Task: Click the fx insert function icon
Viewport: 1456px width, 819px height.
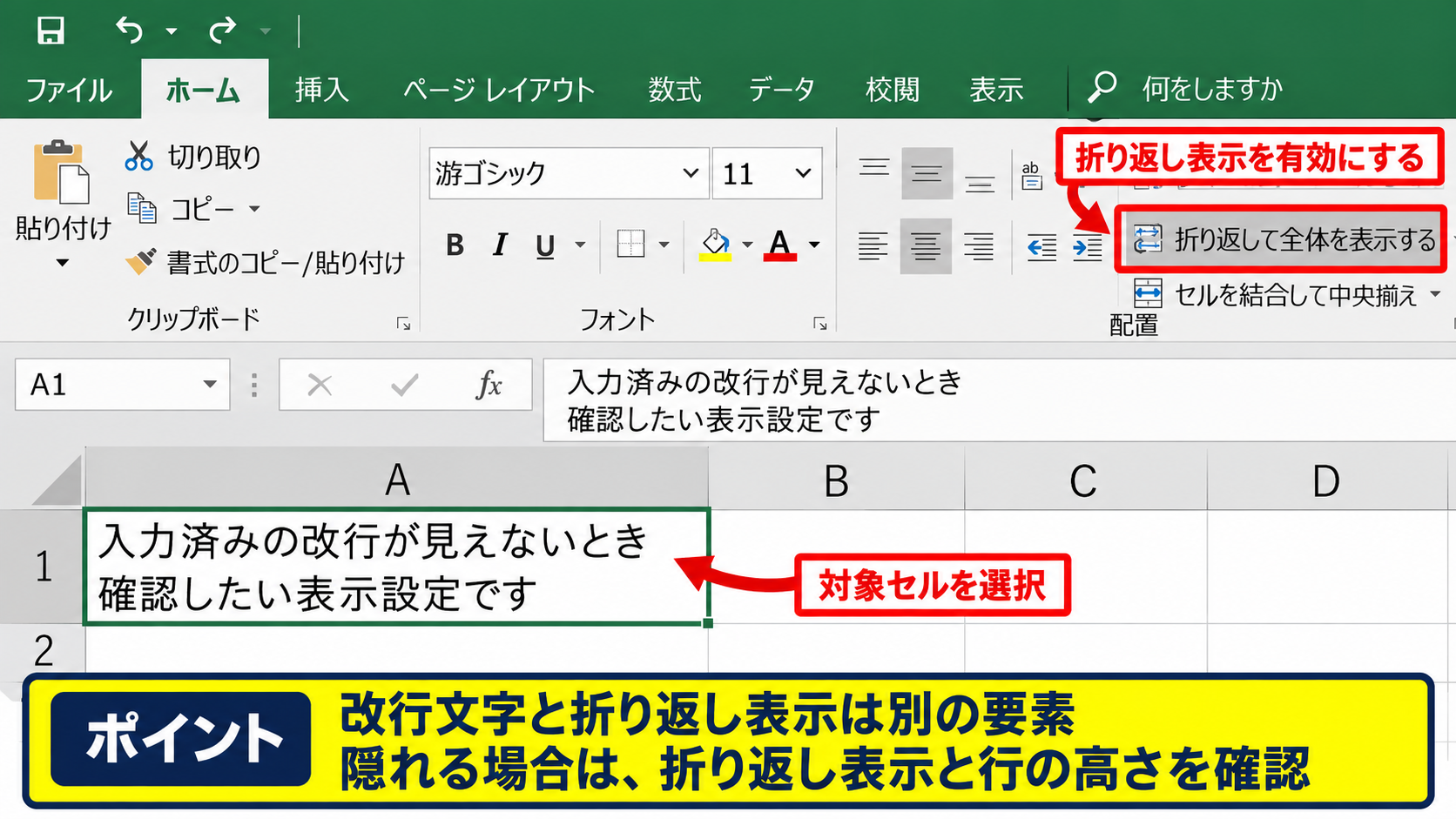Action: click(x=489, y=384)
